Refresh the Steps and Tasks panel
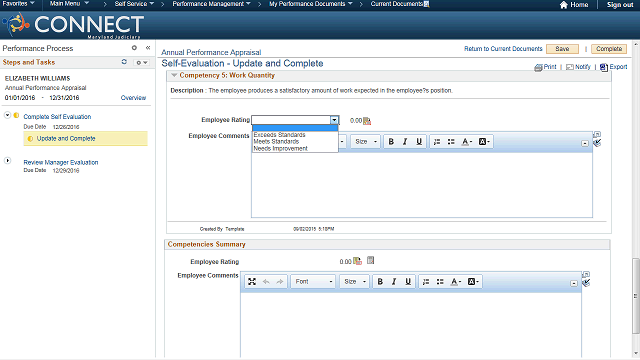This screenshot has width=640, height=360. tap(124, 62)
